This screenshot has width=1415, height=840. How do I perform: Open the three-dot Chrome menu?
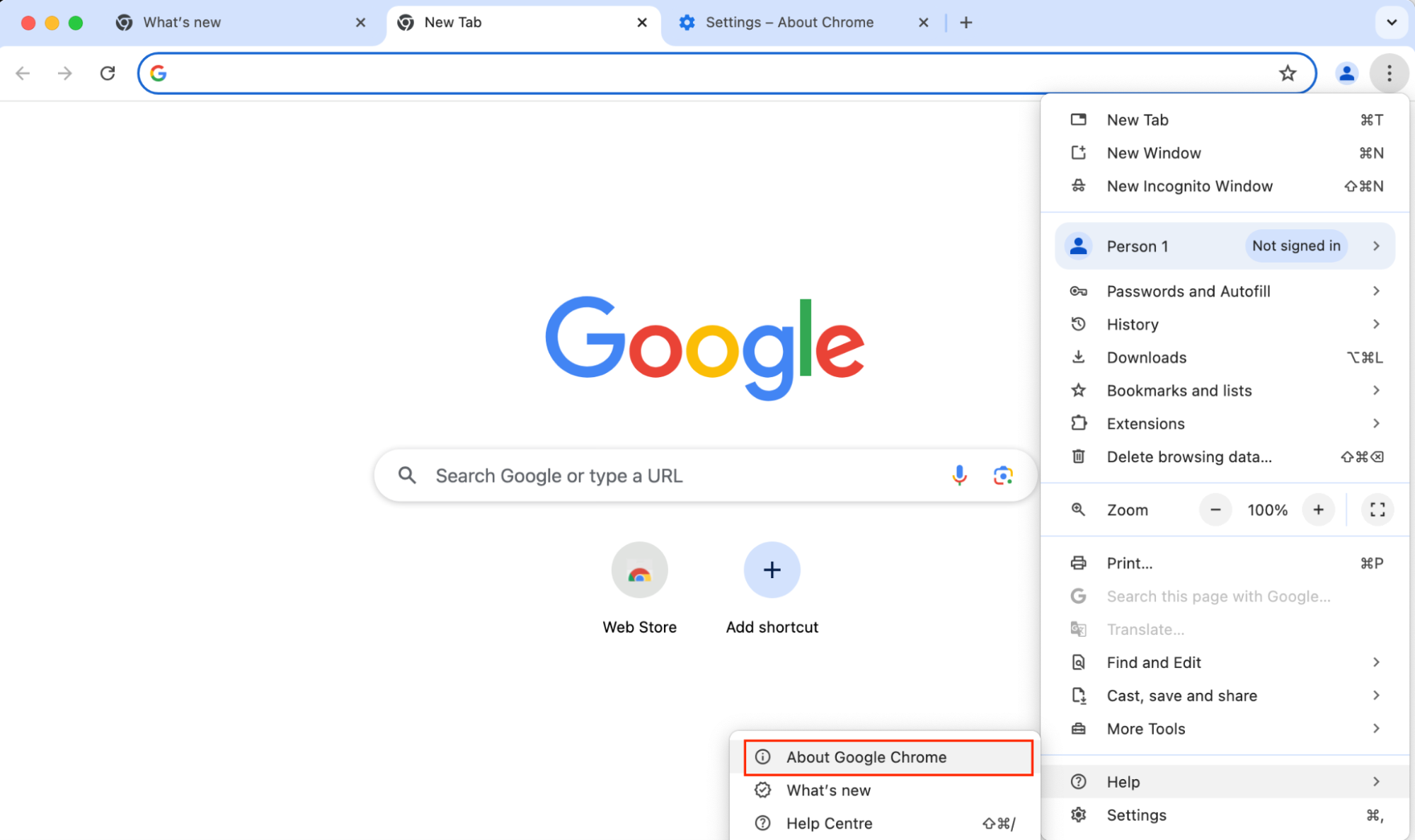tap(1389, 73)
